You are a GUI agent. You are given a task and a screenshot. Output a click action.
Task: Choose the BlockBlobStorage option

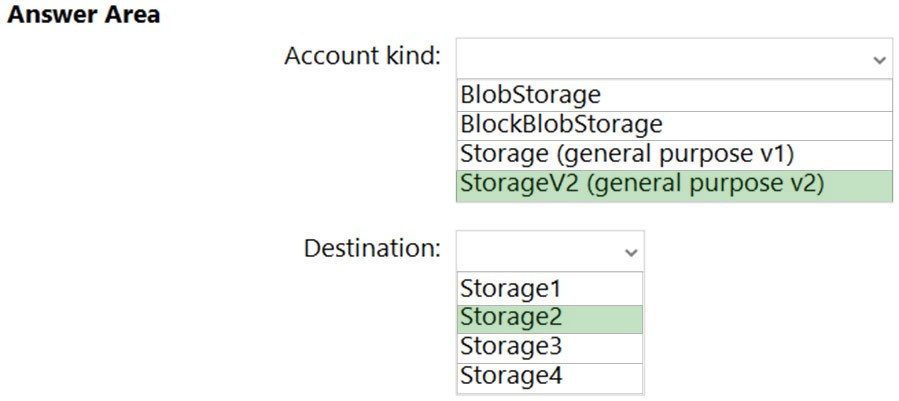point(674,125)
